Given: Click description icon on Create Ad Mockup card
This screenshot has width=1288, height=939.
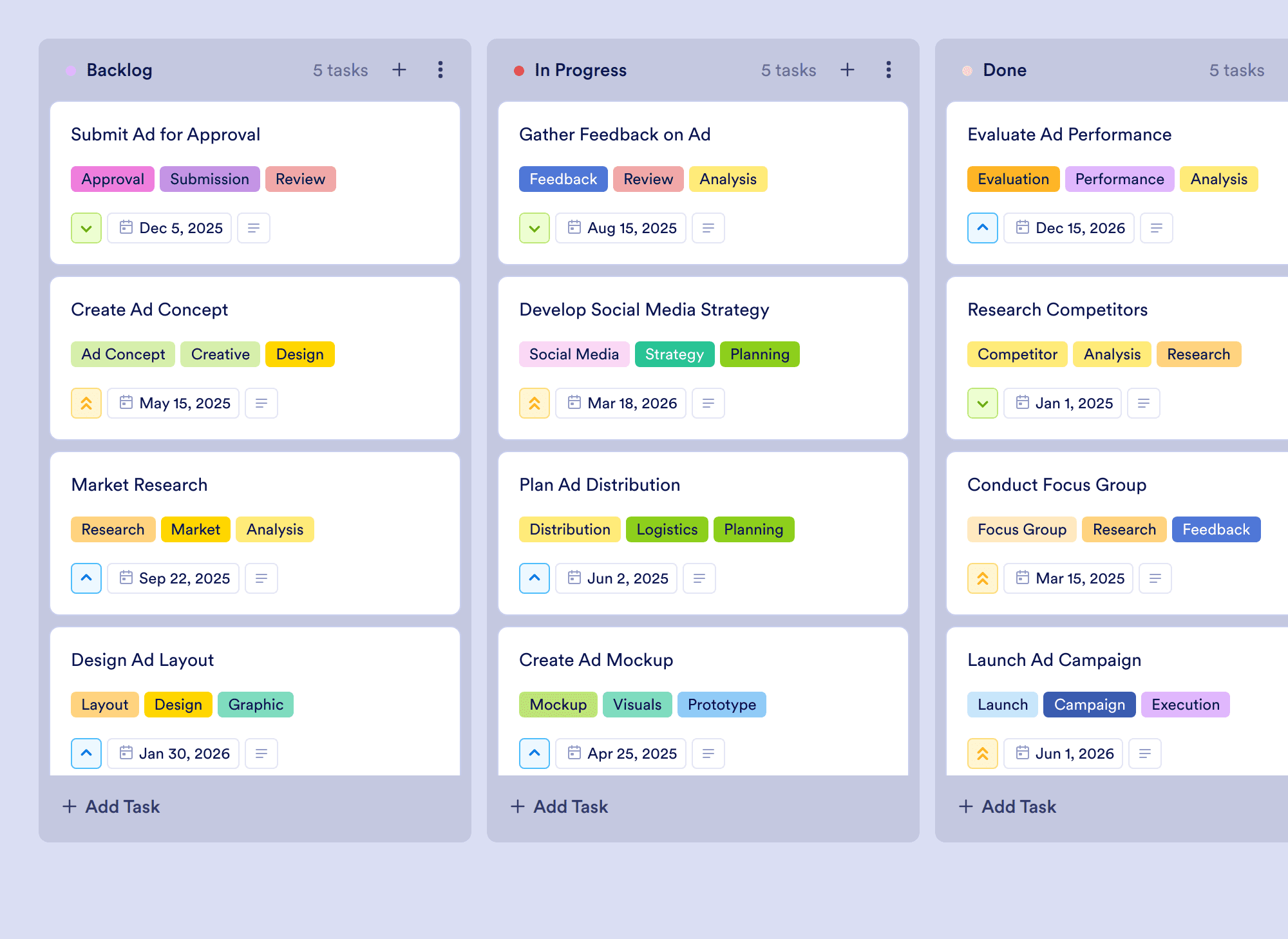Looking at the screenshot, I should [x=708, y=754].
